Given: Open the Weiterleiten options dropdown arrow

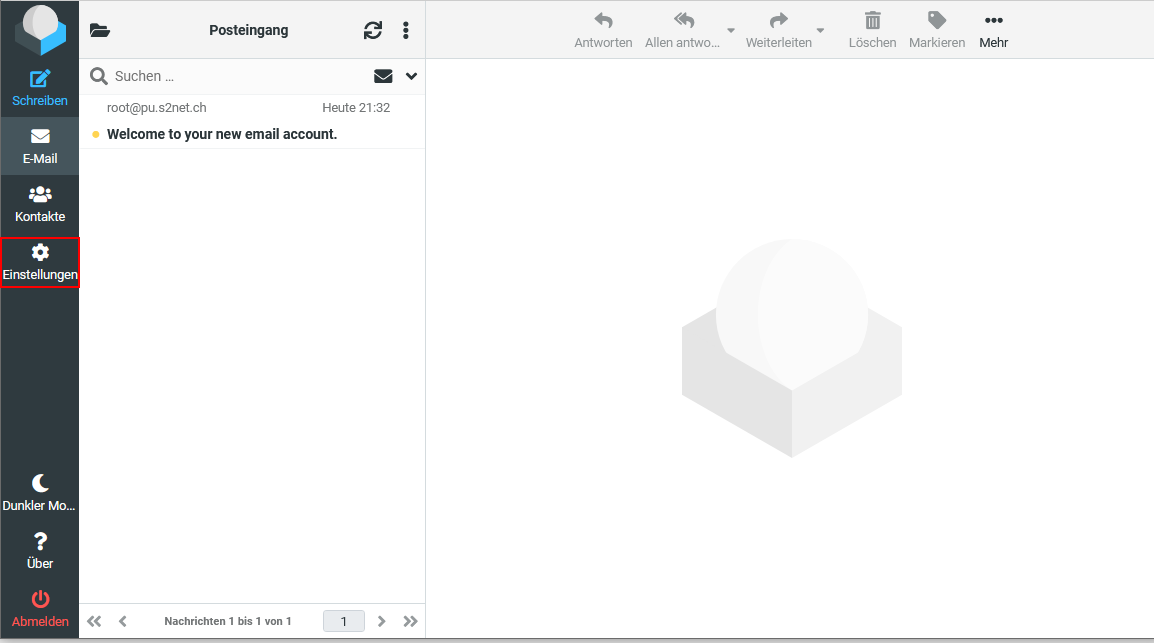Looking at the screenshot, I should 821,31.
